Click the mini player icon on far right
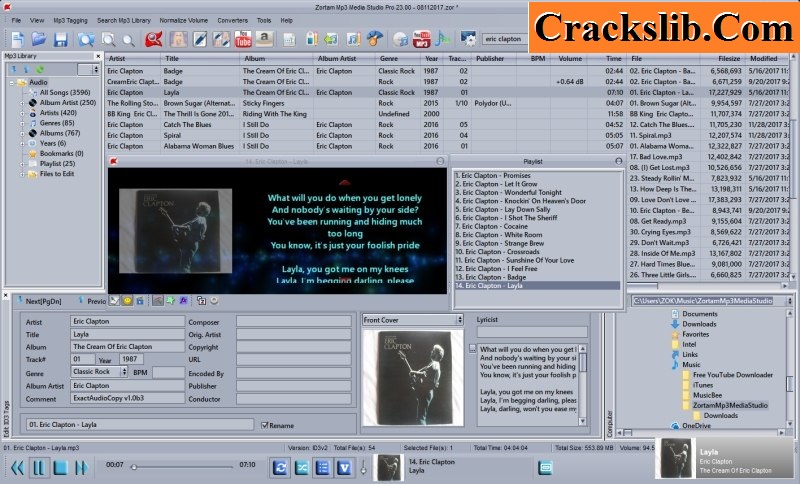This screenshot has width=800, height=484. click(x=545, y=467)
